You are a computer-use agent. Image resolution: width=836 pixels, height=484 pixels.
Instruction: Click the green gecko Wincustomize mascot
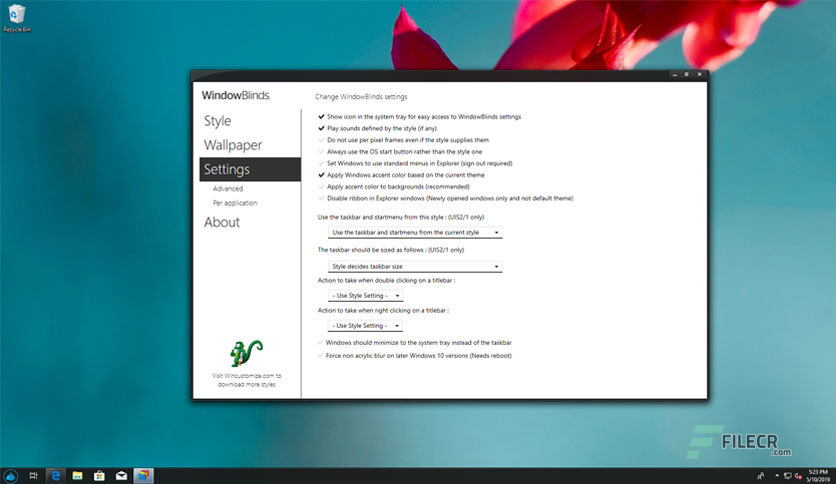[246, 353]
